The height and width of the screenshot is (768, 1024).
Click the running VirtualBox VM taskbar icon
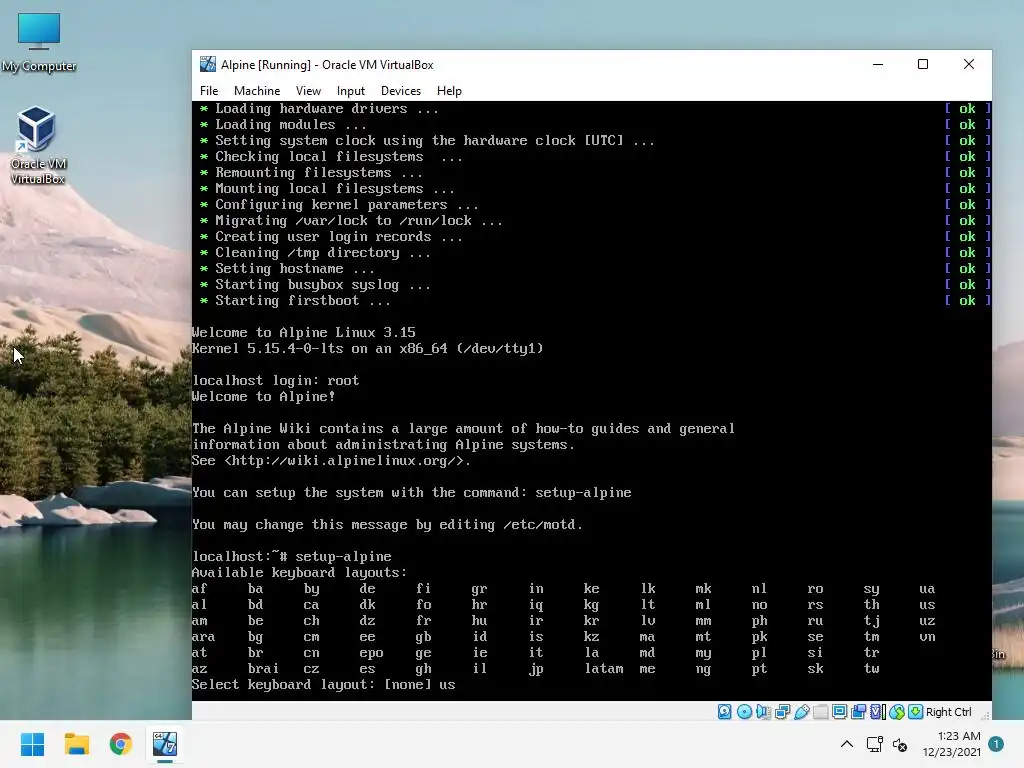[x=165, y=744]
